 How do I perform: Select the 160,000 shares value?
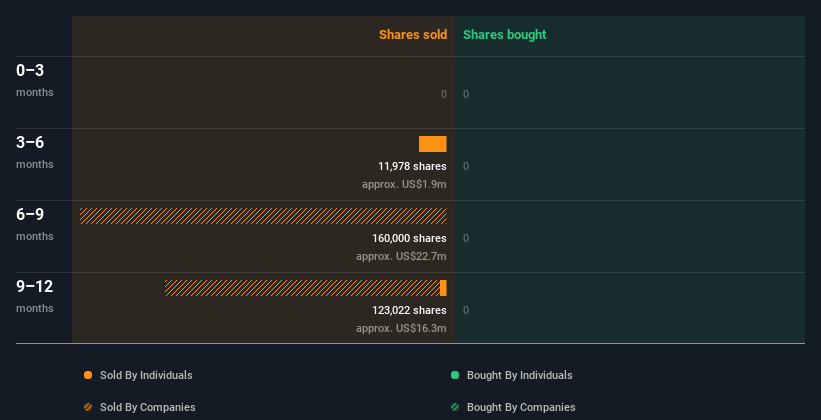(409, 238)
